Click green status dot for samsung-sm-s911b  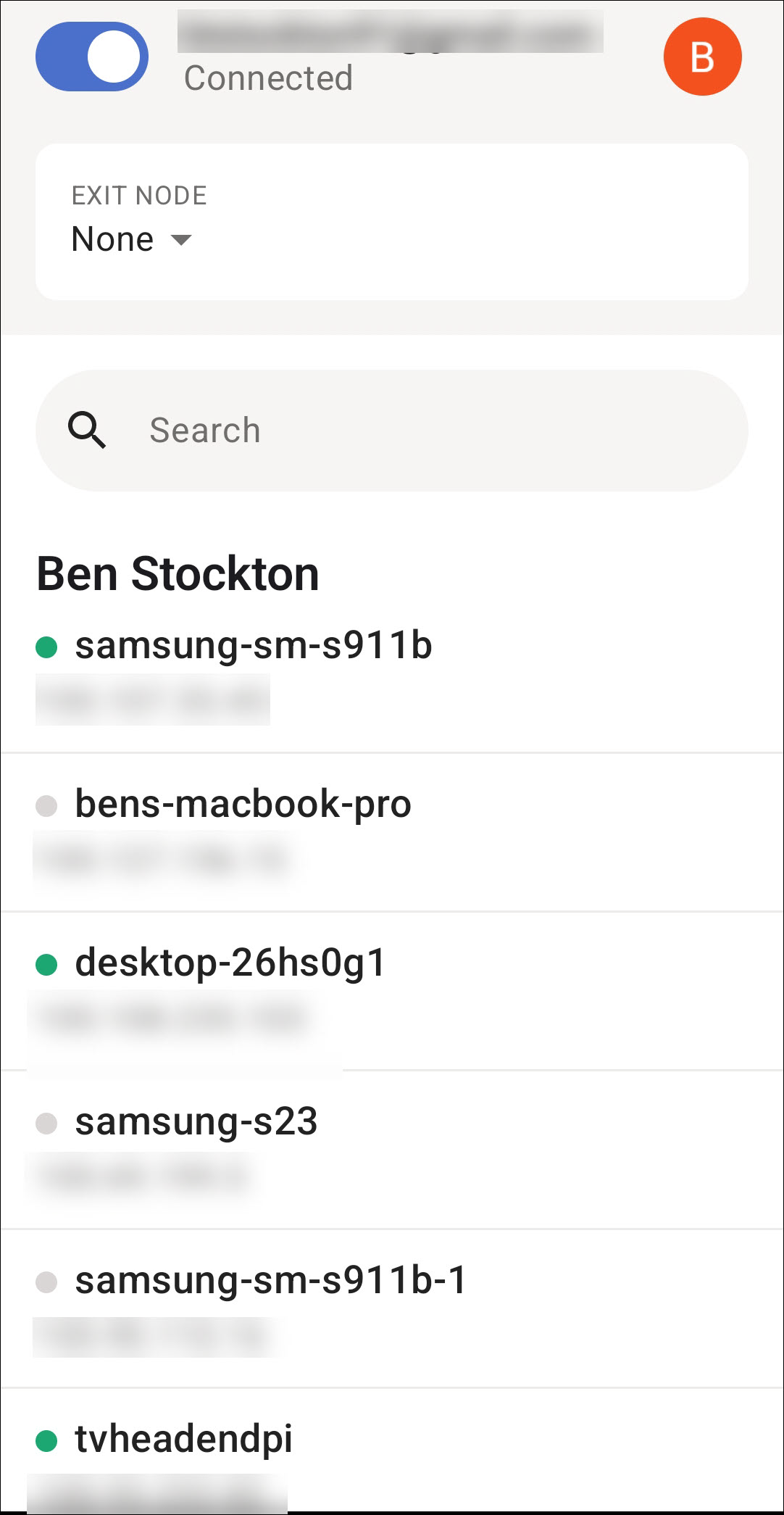pos(46,647)
